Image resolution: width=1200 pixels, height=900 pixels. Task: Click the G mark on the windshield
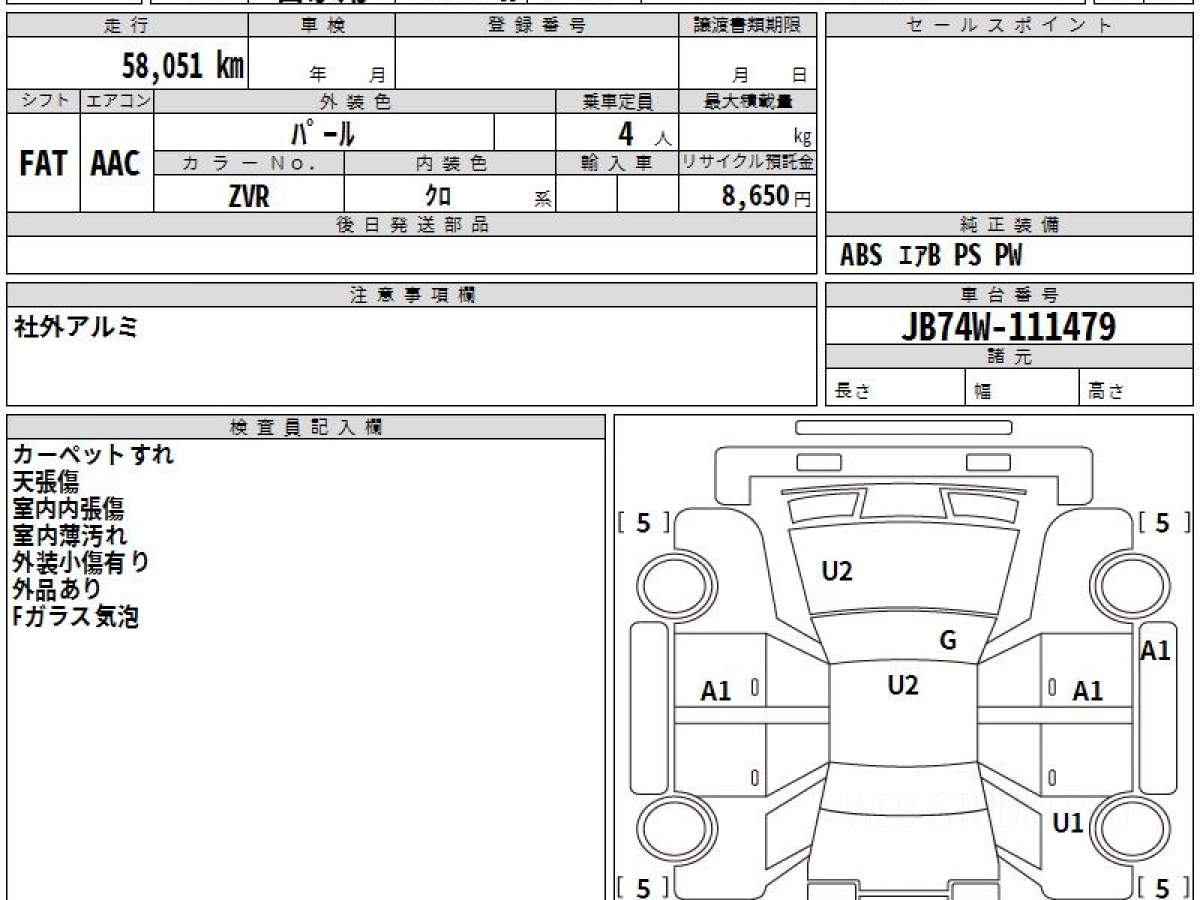[948, 641]
